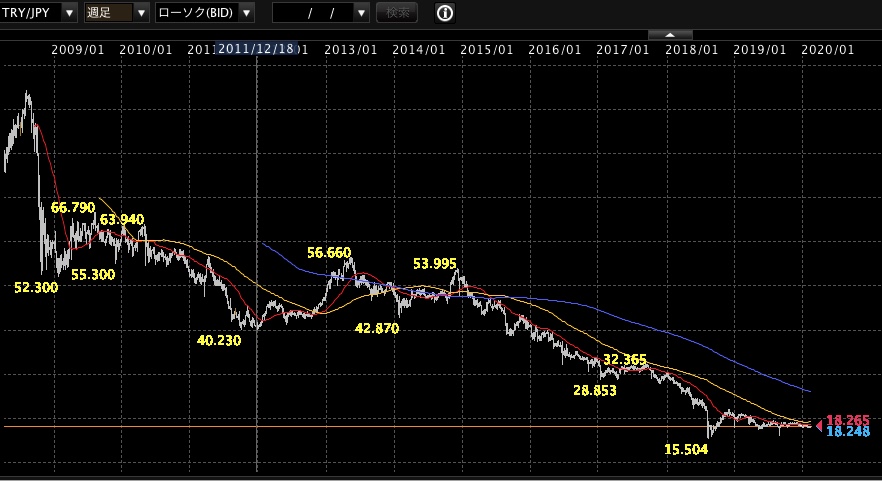Click the 2009/01 axis date label

78,50
